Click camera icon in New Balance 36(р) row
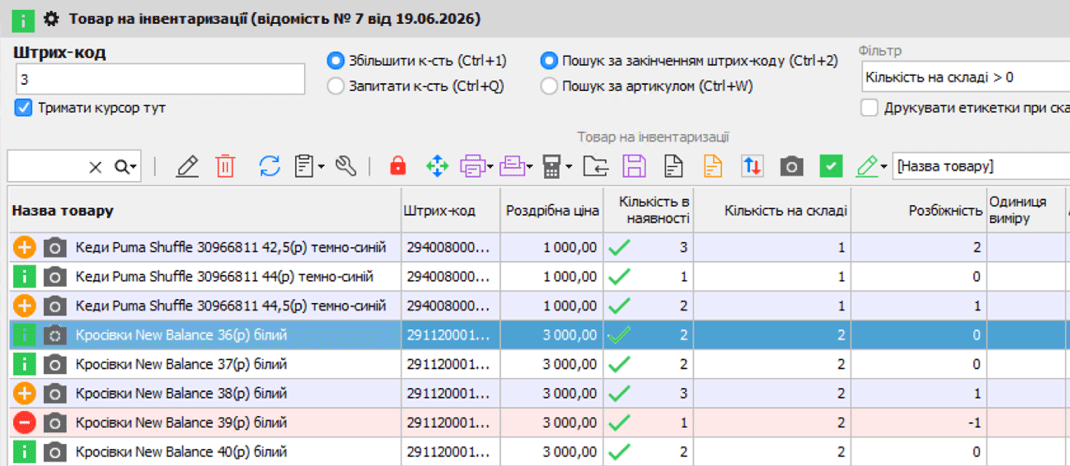The width and height of the screenshot is (1070, 466). tap(55, 335)
